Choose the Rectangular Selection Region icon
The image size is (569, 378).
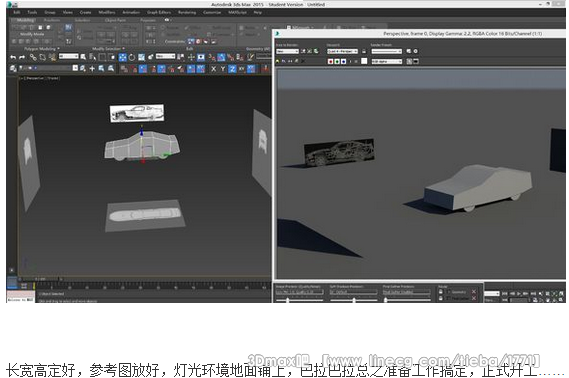(102, 57)
